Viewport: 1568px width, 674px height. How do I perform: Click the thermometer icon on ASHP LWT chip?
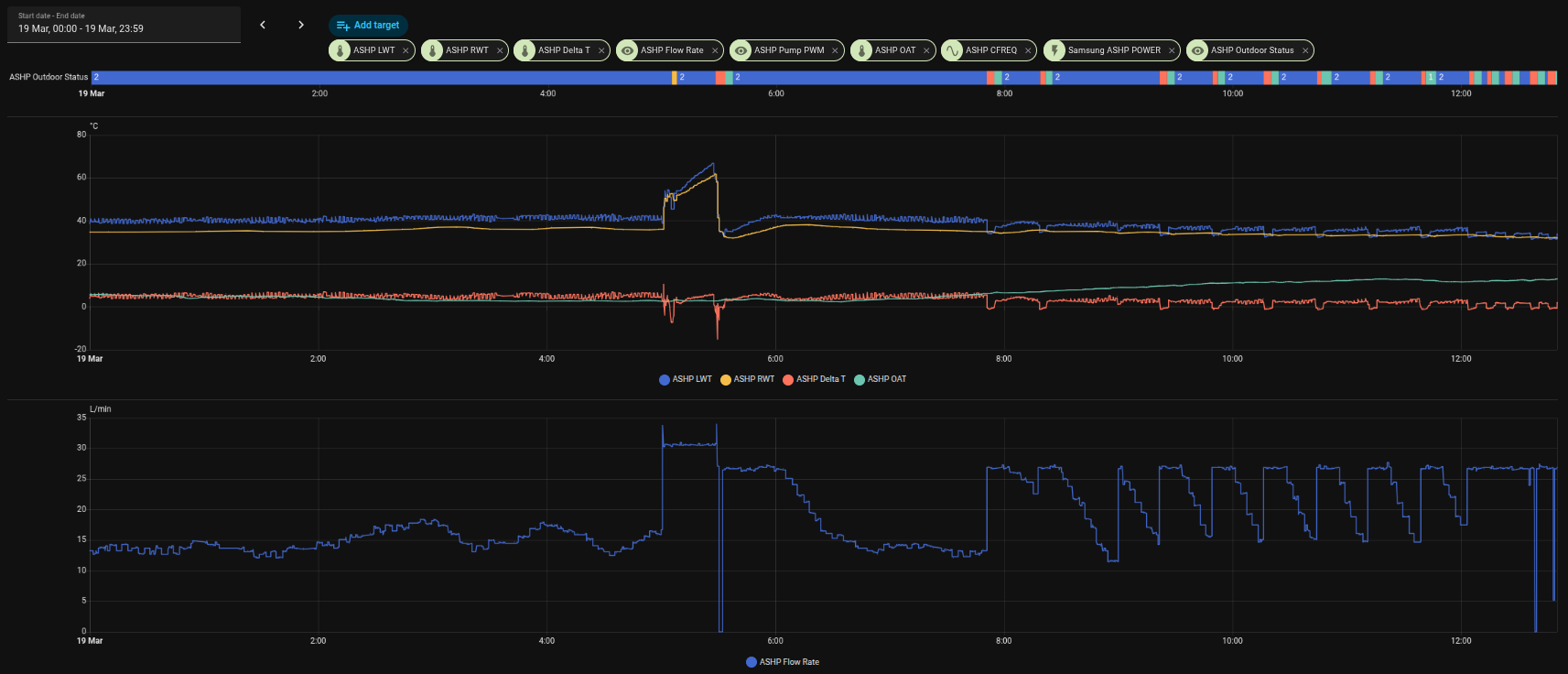[341, 50]
